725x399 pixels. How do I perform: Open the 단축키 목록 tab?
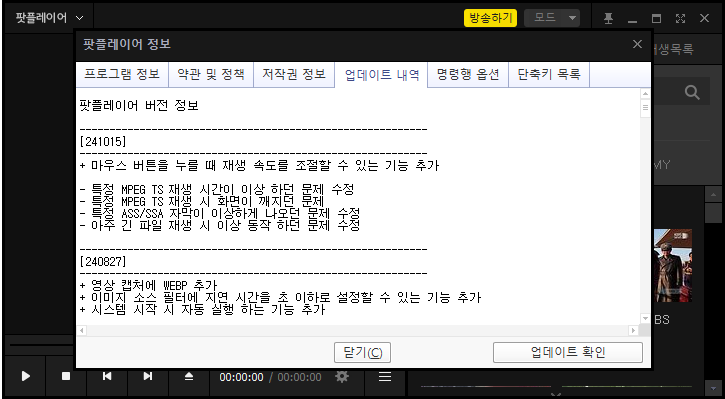(x=549, y=74)
